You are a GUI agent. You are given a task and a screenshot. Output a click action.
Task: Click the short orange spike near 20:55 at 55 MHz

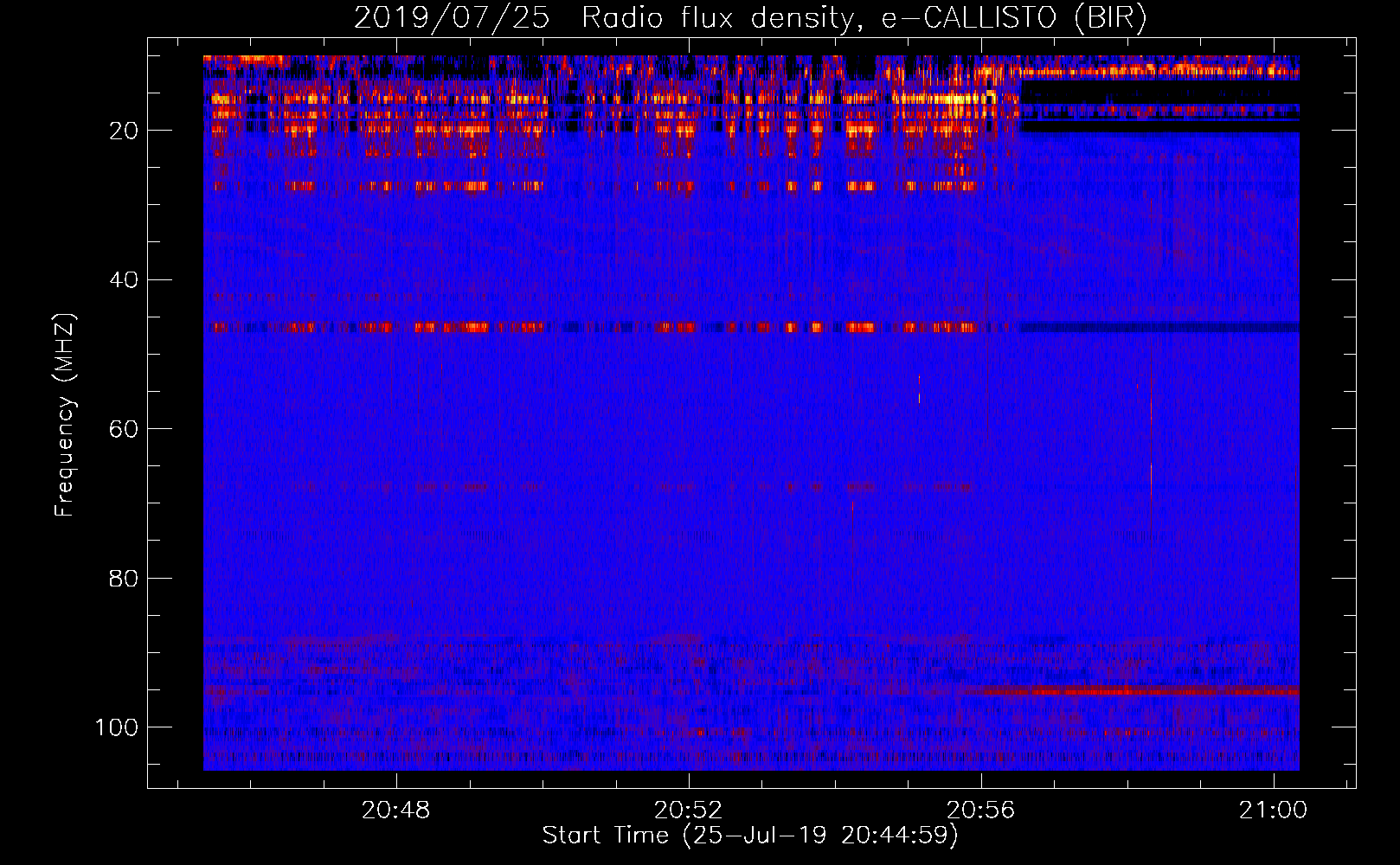click(x=919, y=389)
